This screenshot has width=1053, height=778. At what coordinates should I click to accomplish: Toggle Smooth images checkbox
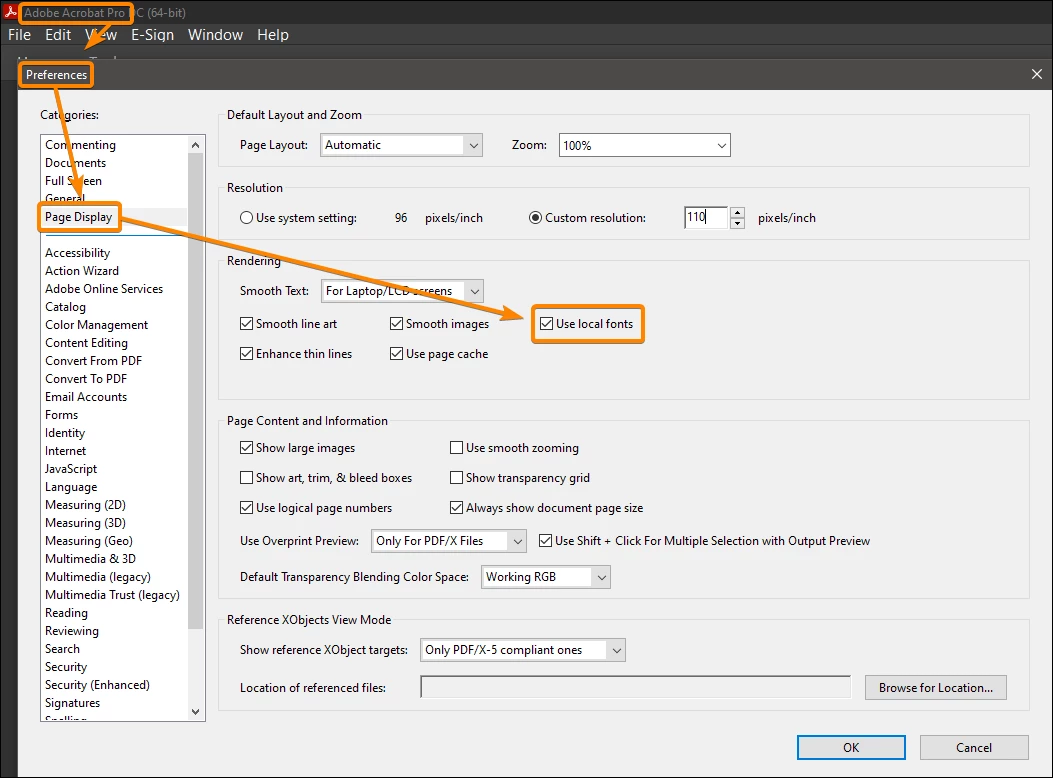[x=396, y=324]
